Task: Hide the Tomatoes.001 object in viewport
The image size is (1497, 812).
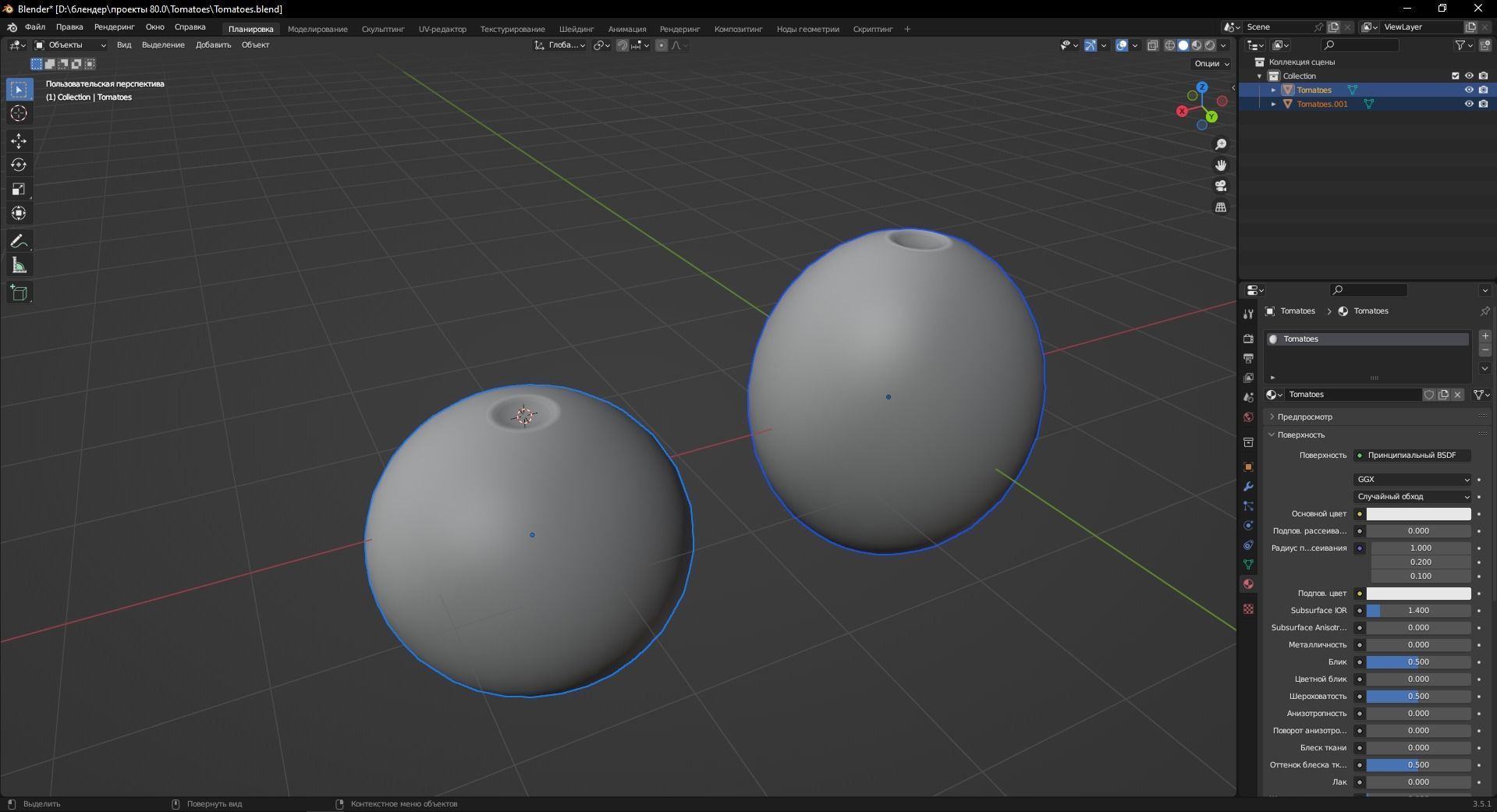Action: point(1469,104)
